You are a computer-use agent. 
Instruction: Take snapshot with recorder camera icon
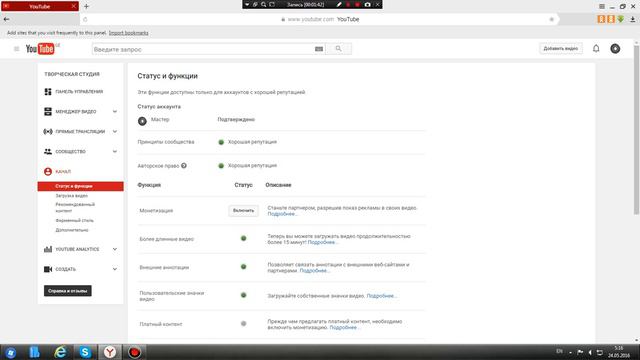pos(367,4)
